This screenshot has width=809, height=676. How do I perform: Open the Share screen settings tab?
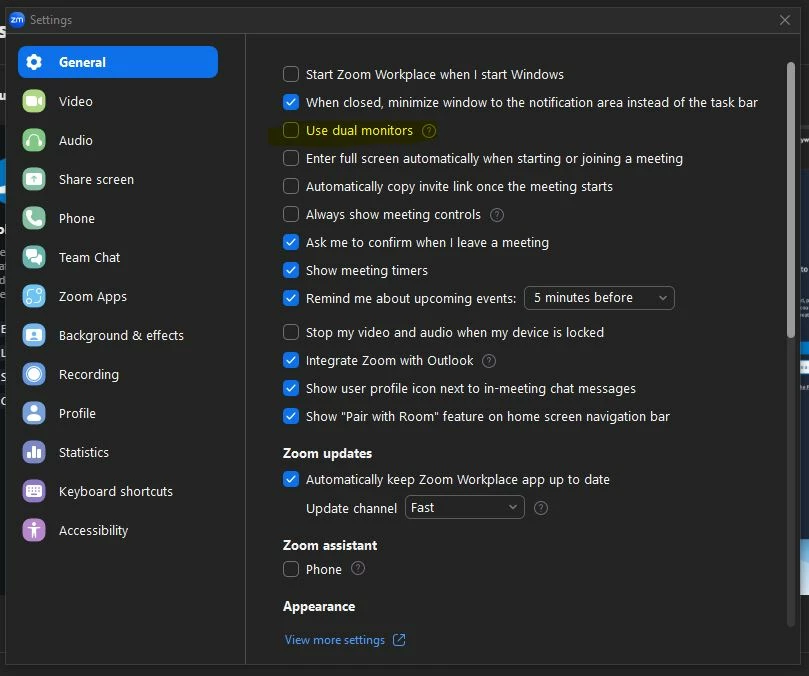118,179
